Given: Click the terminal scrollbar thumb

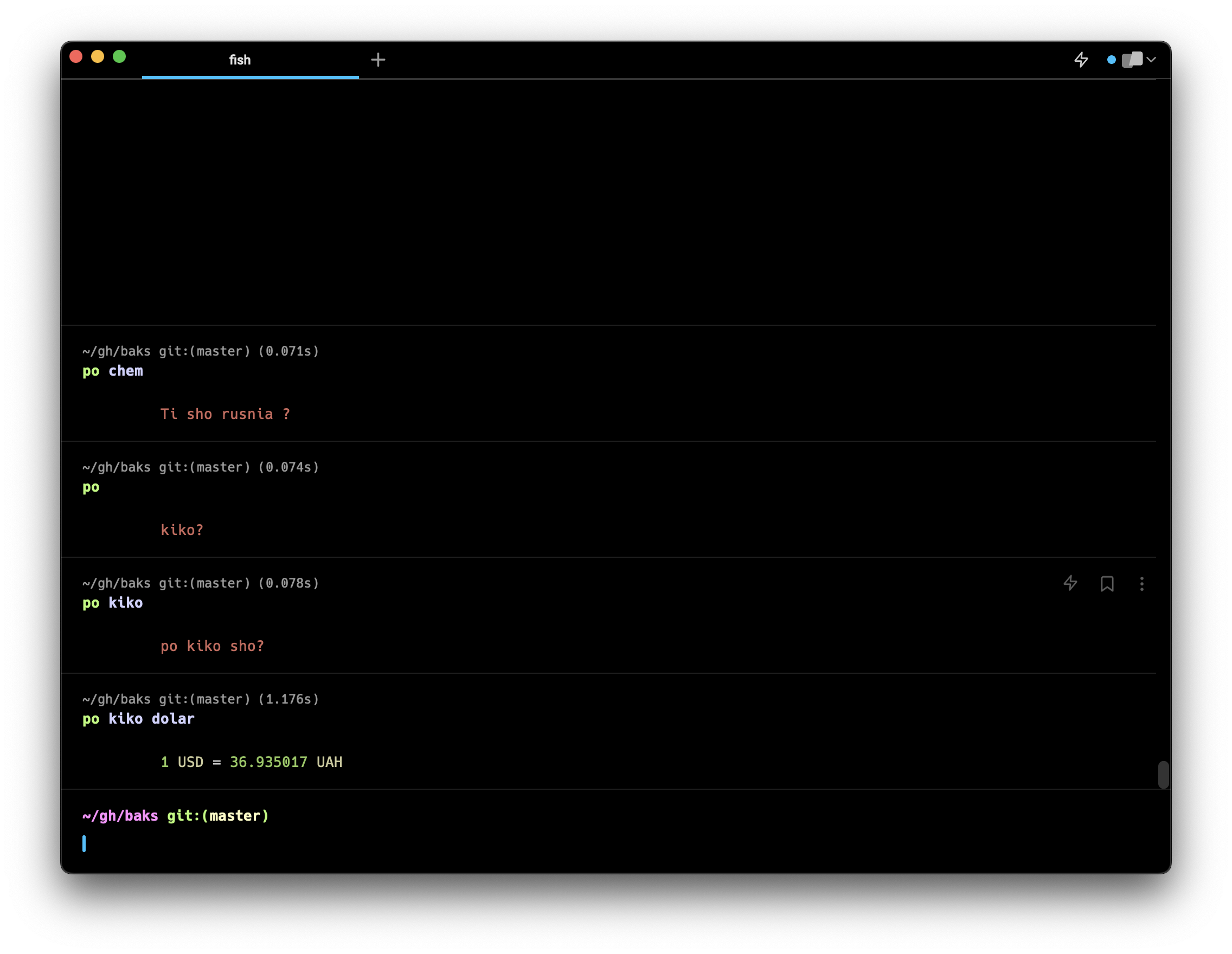Looking at the screenshot, I should (x=1163, y=774).
